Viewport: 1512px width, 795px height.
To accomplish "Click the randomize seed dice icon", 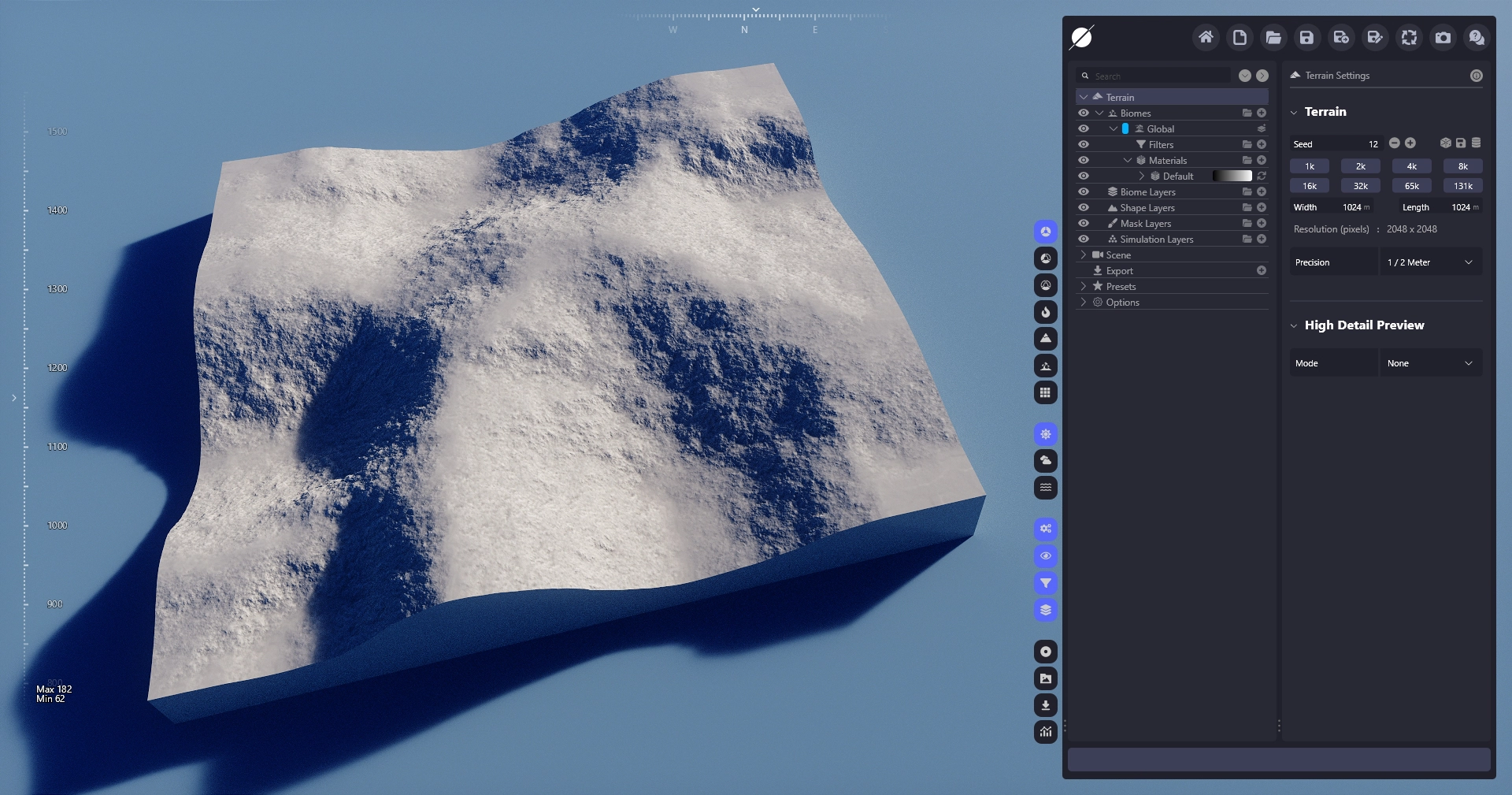I will tap(1445, 143).
